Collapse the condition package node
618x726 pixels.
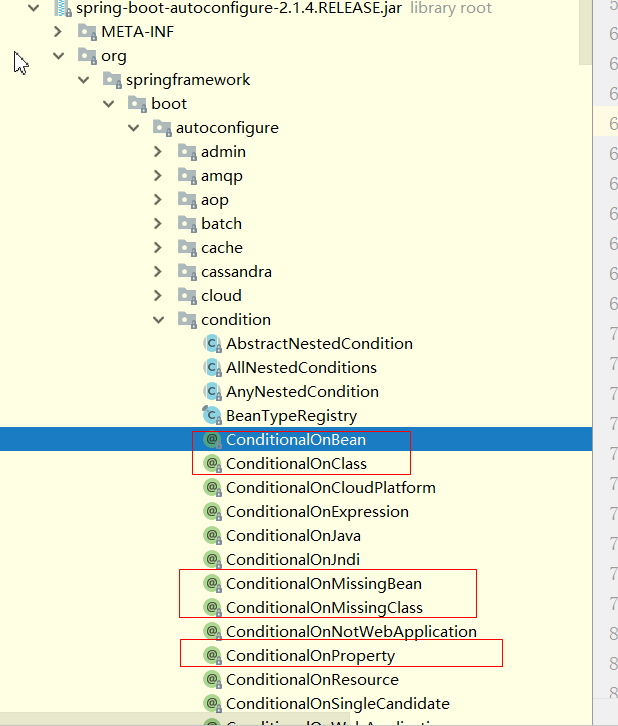(x=158, y=320)
